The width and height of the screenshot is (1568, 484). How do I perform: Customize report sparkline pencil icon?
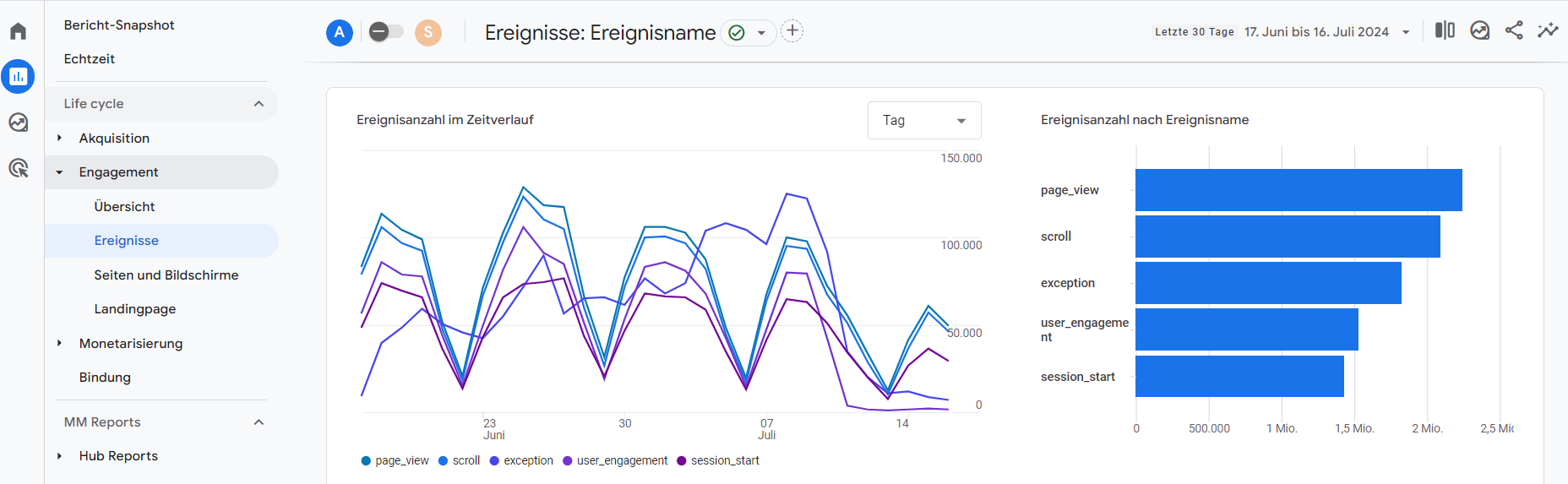coord(1548,30)
